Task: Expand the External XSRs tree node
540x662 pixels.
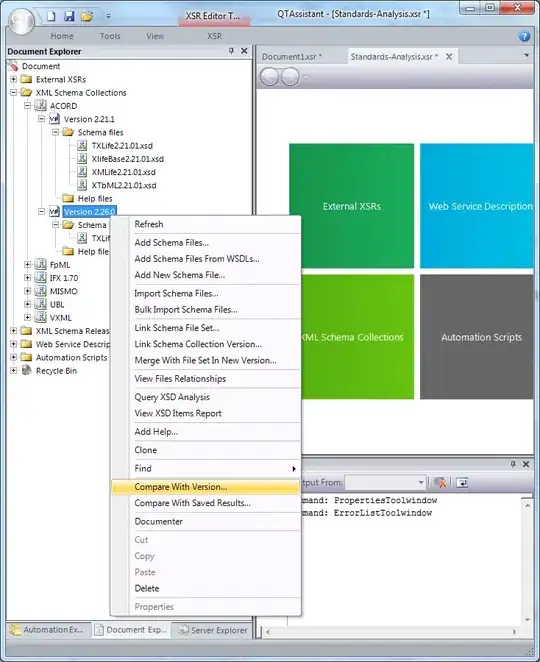Action: pyautogui.click(x=14, y=79)
